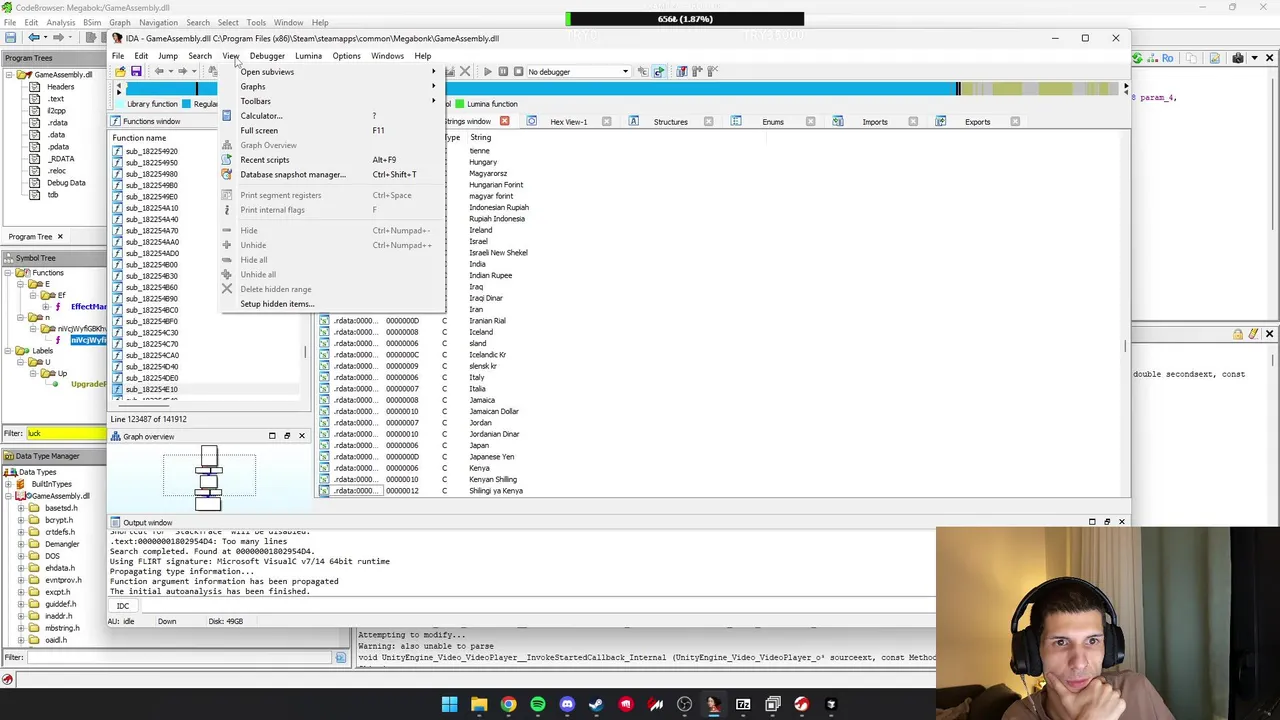The image size is (1280, 720).
Task: Switch to the Exports tab
Action: [977, 122]
